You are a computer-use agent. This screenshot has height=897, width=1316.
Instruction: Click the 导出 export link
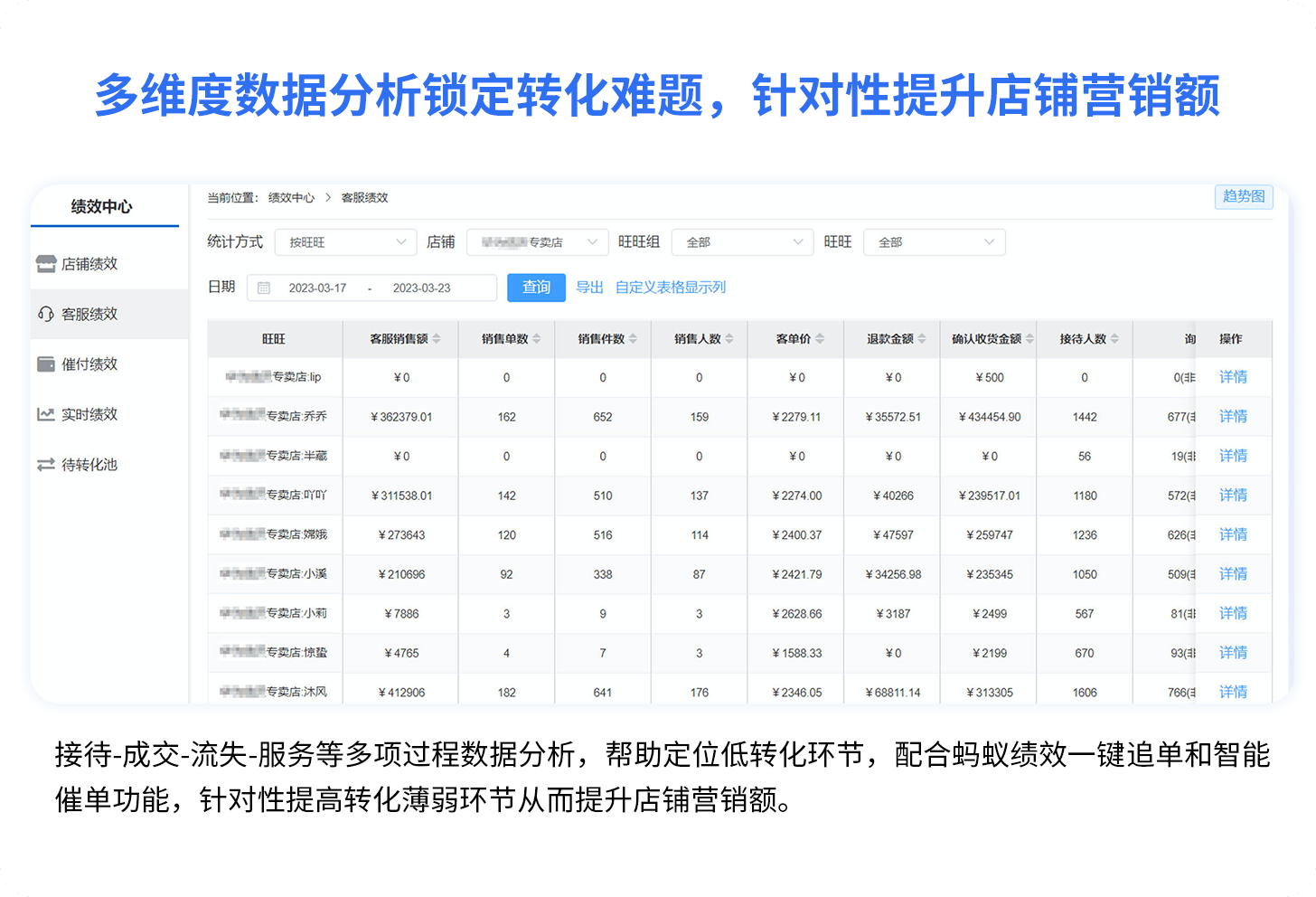click(x=589, y=288)
